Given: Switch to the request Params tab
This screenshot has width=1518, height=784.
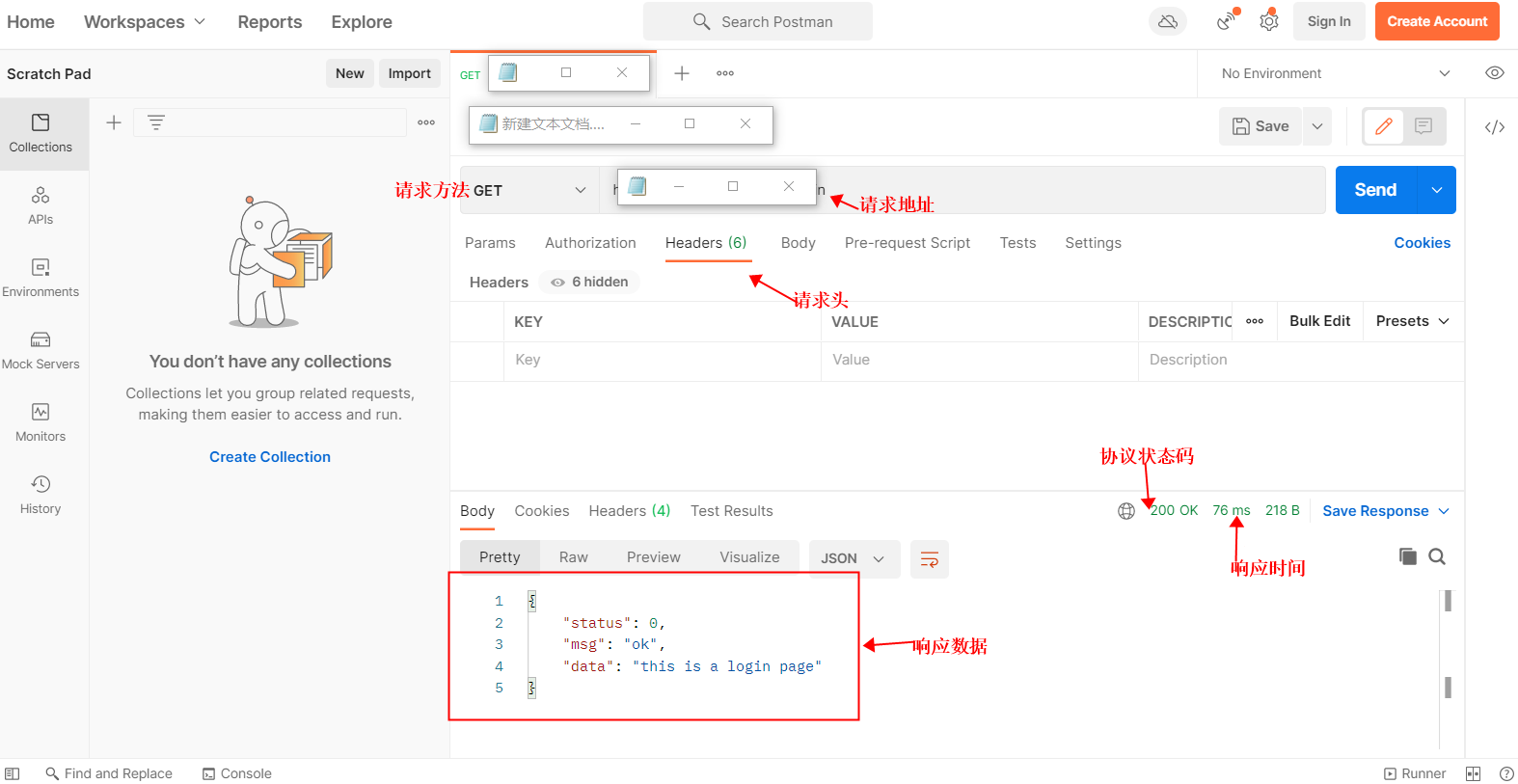Looking at the screenshot, I should point(490,243).
